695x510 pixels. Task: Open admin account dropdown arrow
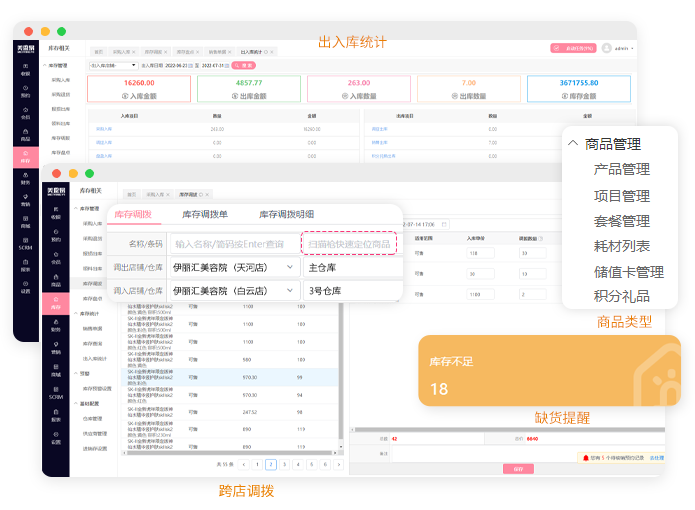[x=632, y=48]
